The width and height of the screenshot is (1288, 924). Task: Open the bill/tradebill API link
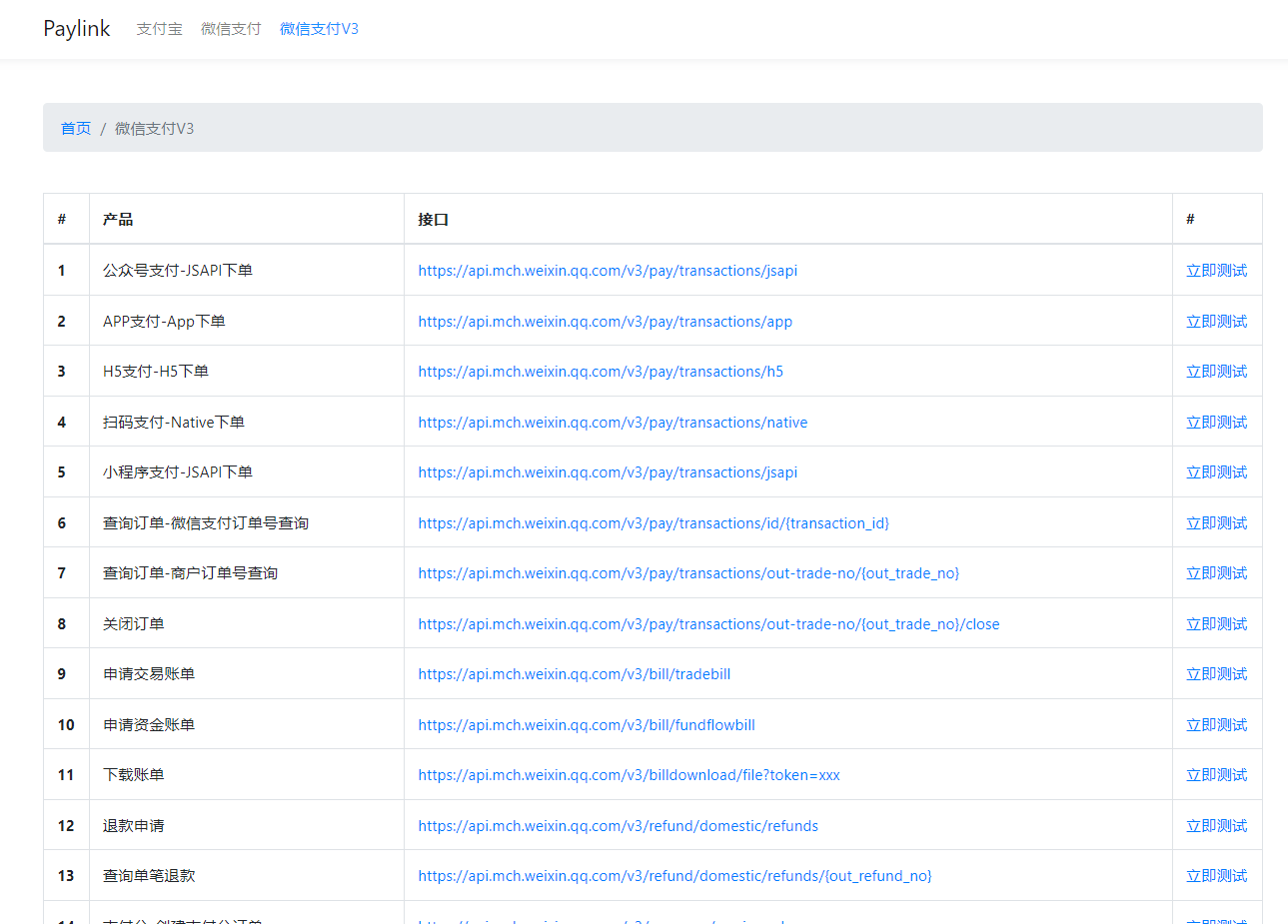point(575,674)
